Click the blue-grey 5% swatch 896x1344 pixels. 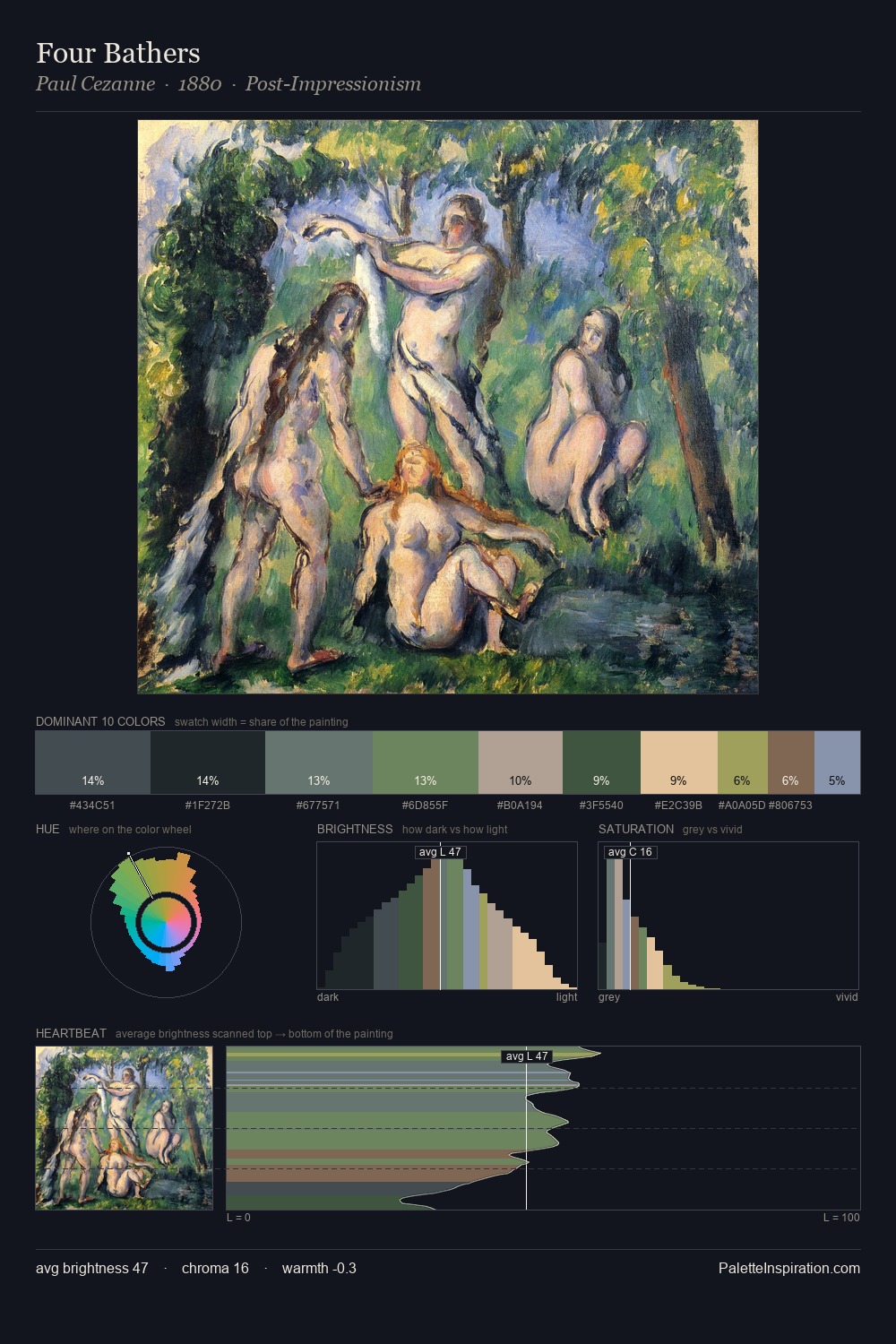point(837,762)
